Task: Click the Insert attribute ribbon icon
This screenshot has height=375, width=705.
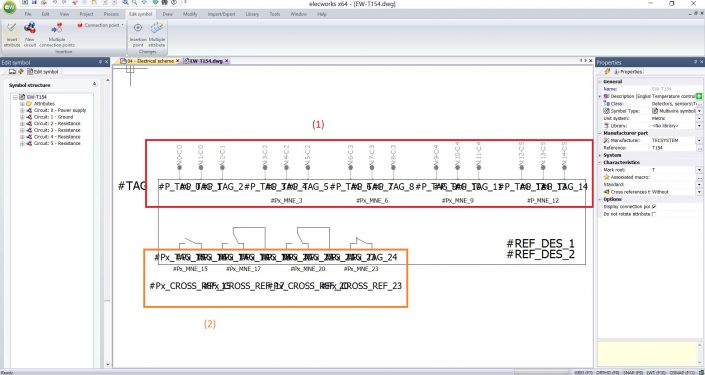Action: pyautogui.click(x=12, y=34)
